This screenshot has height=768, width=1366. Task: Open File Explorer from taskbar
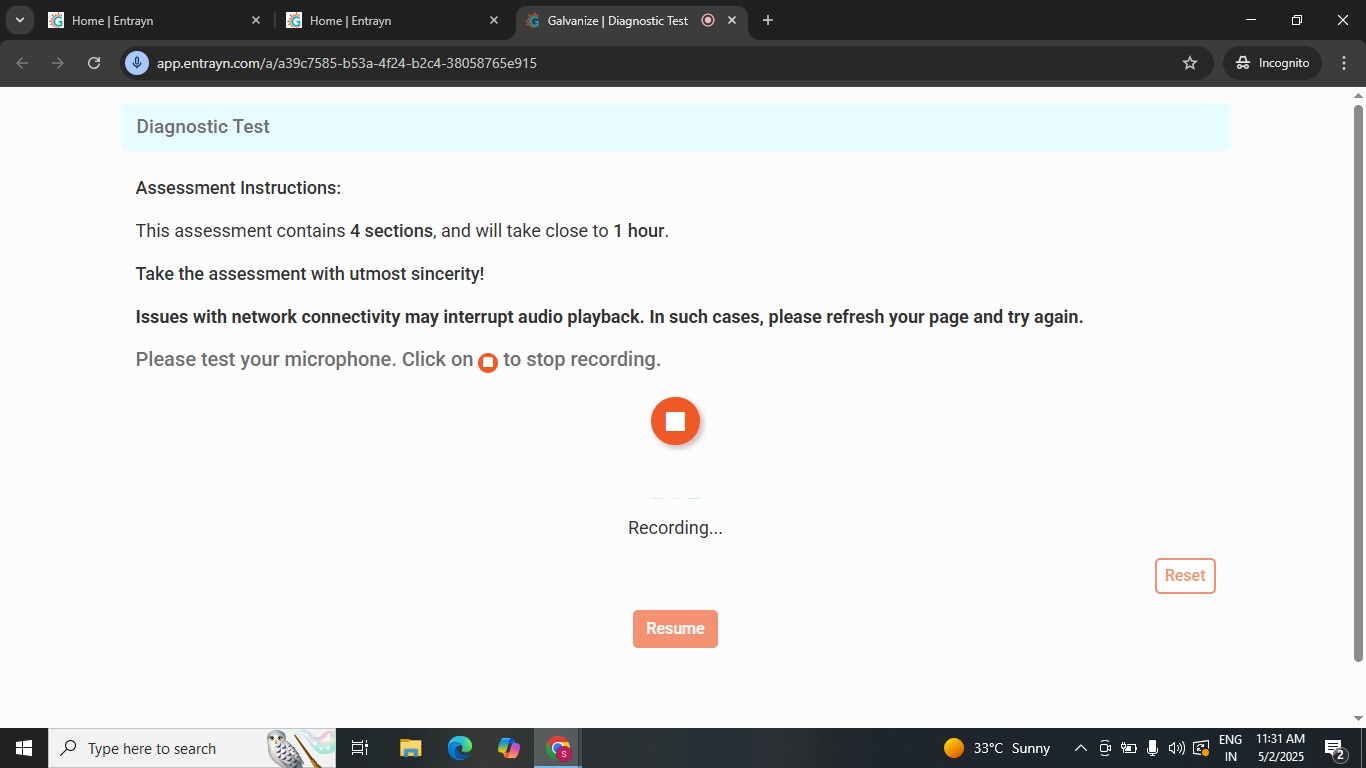click(410, 748)
